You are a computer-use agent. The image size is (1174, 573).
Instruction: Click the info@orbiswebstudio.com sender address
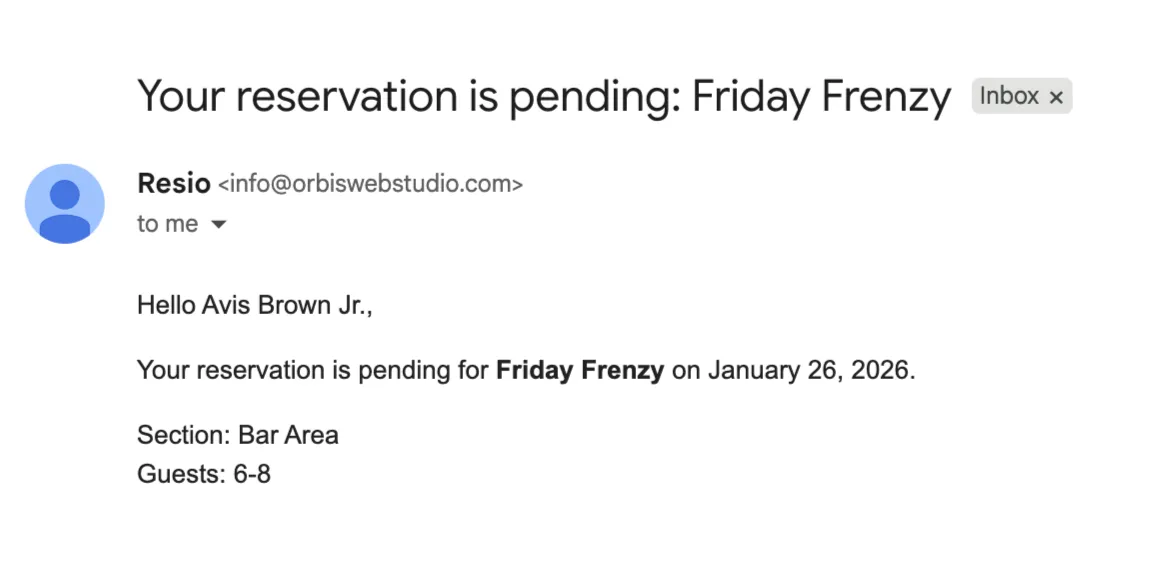click(370, 184)
